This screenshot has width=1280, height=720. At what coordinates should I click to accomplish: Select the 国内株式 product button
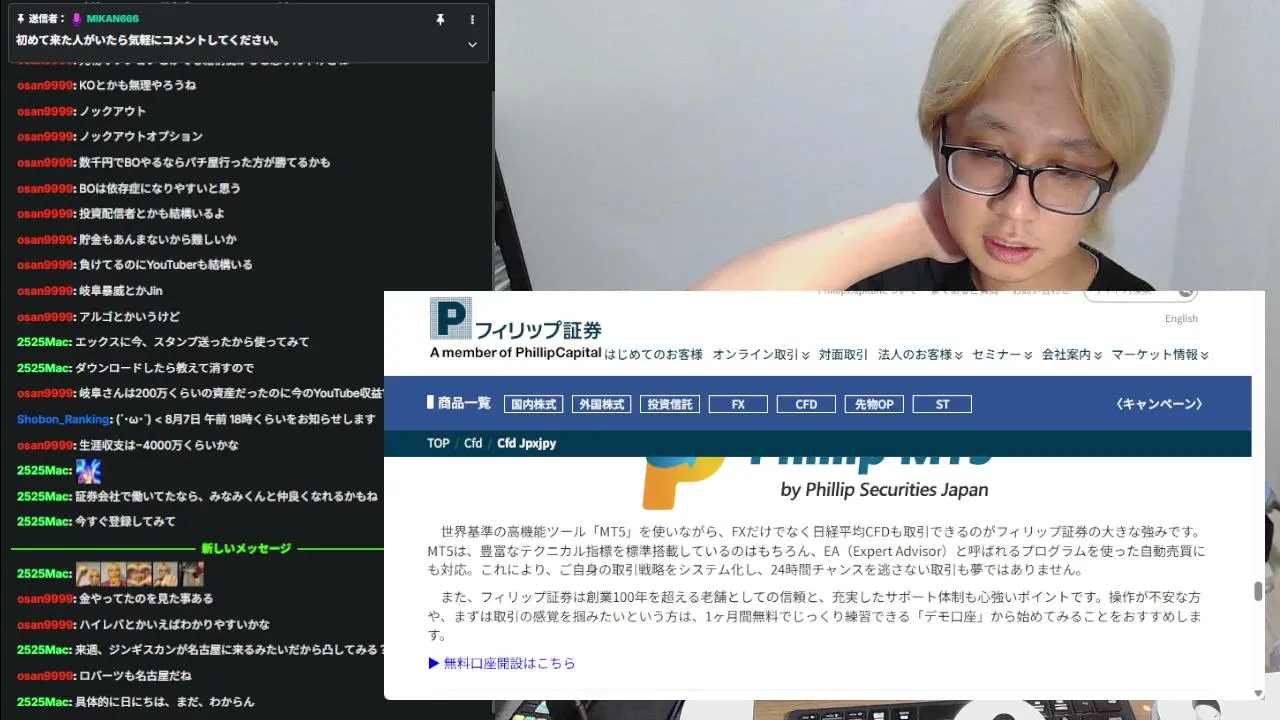534,404
